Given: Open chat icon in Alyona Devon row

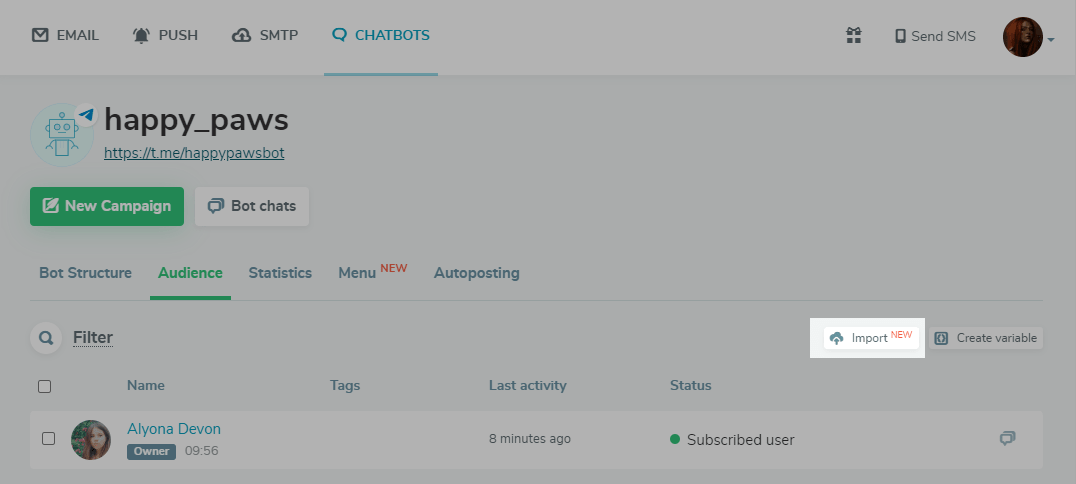Looking at the screenshot, I should (x=1007, y=438).
